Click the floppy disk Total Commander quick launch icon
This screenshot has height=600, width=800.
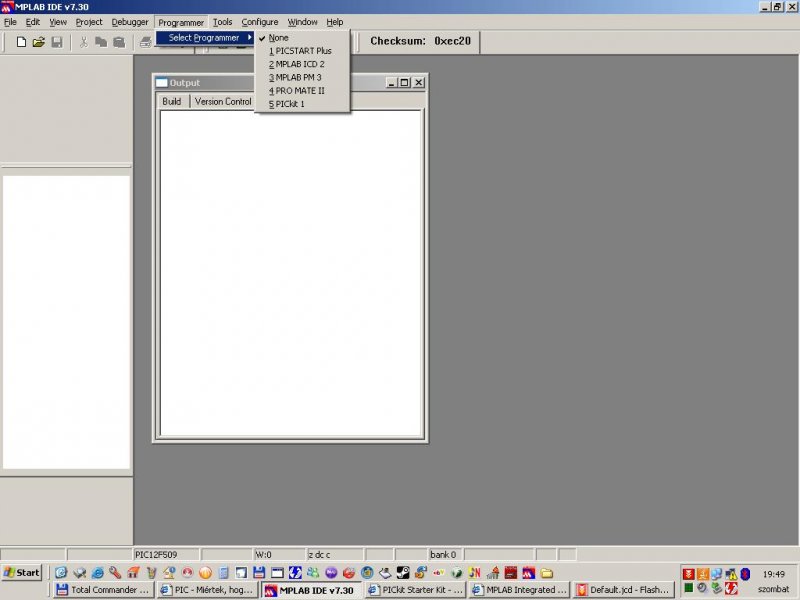point(259,573)
